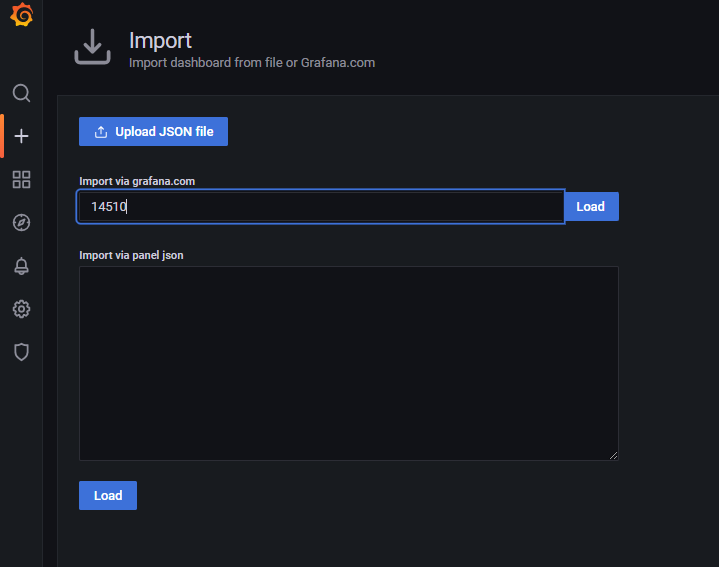Open the Search dashboards magnifier icon
The image size is (719, 567).
pos(21,93)
